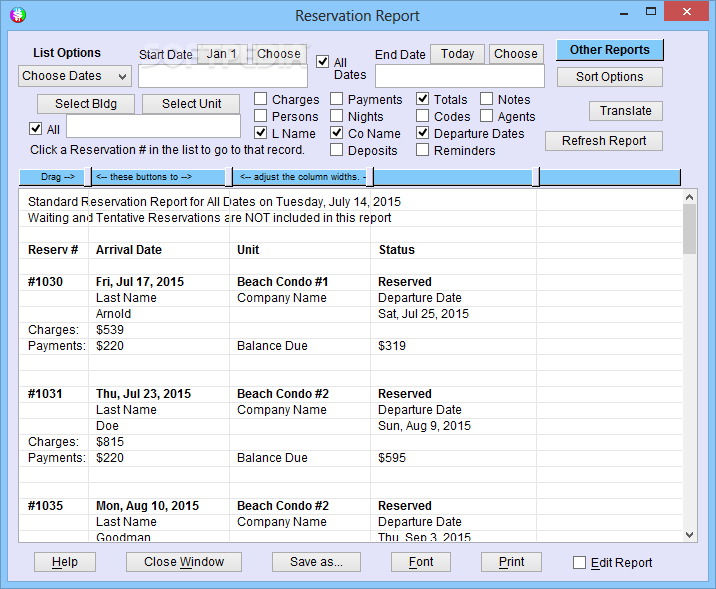Click last name Doe
Viewport: 716px width, 589px height.
click(x=107, y=426)
